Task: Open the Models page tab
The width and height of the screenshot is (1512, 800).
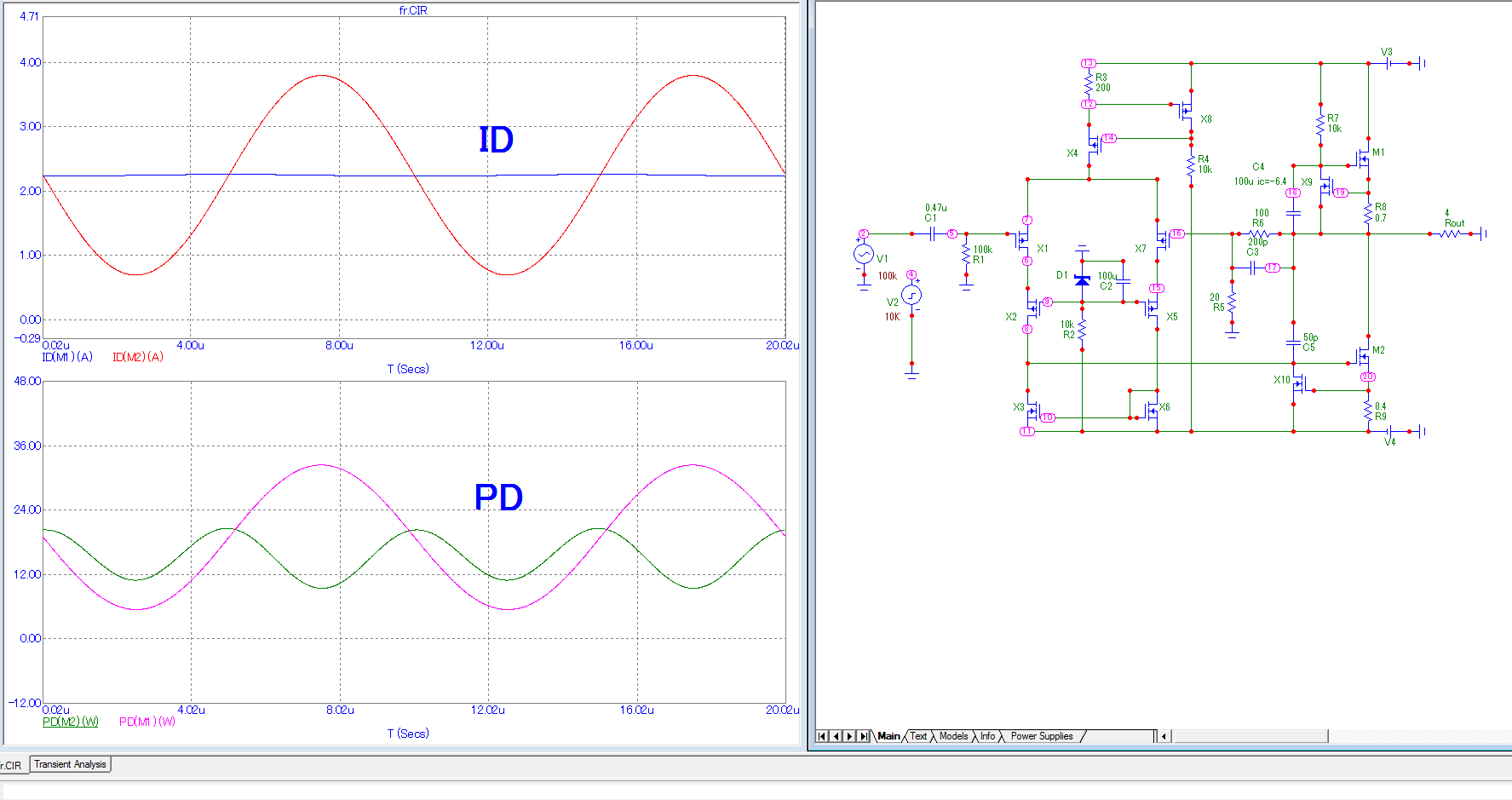Action: click(953, 736)
